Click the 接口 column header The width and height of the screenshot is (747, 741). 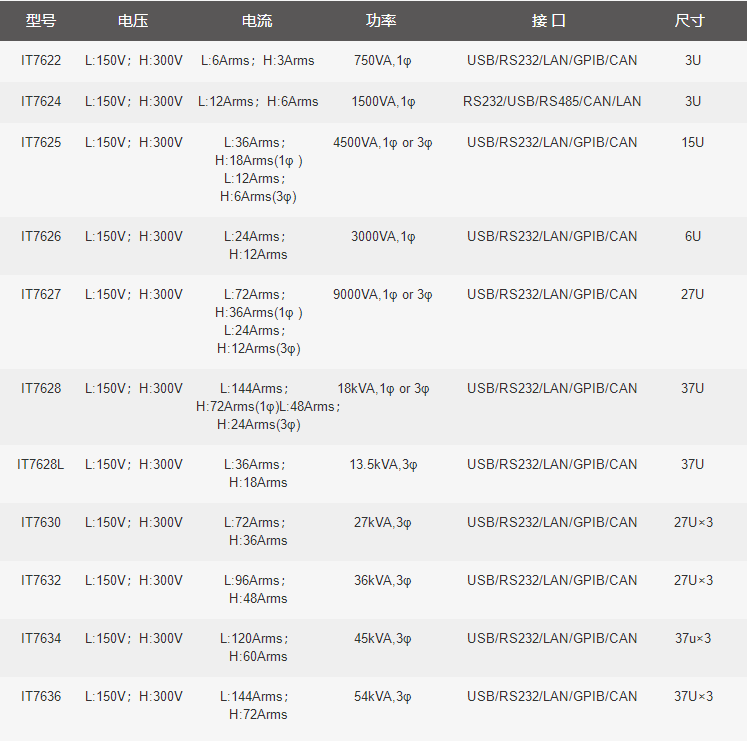(x=549, y=20)
